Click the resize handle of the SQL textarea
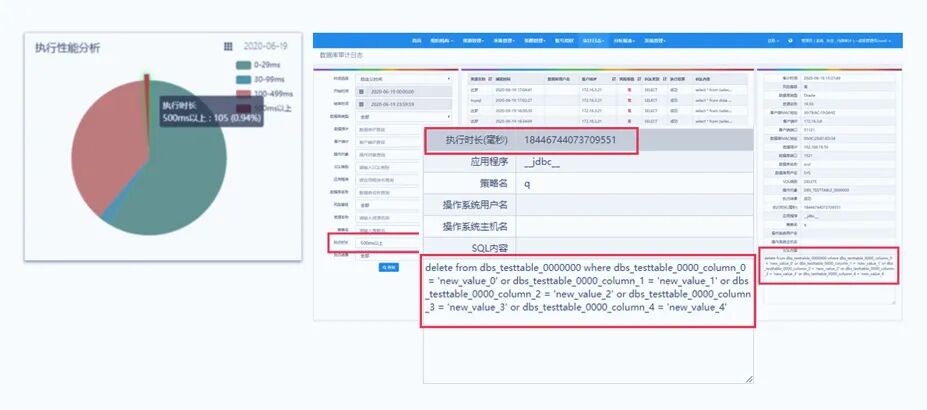The image size is (927, 410). click(x=749, y=379)
